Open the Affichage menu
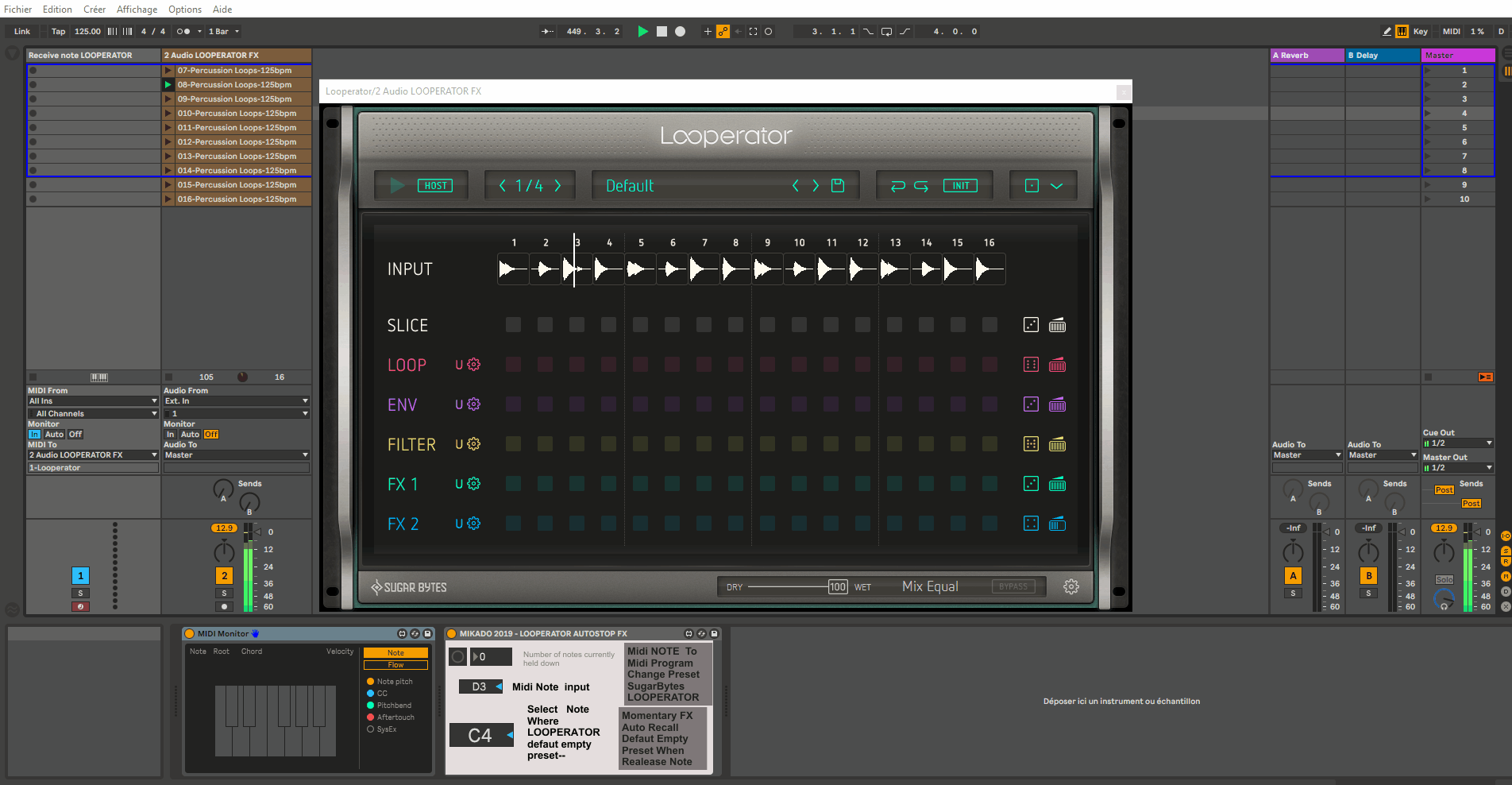The width and height of the screenshot is (1512, 785). click(137, 10)
